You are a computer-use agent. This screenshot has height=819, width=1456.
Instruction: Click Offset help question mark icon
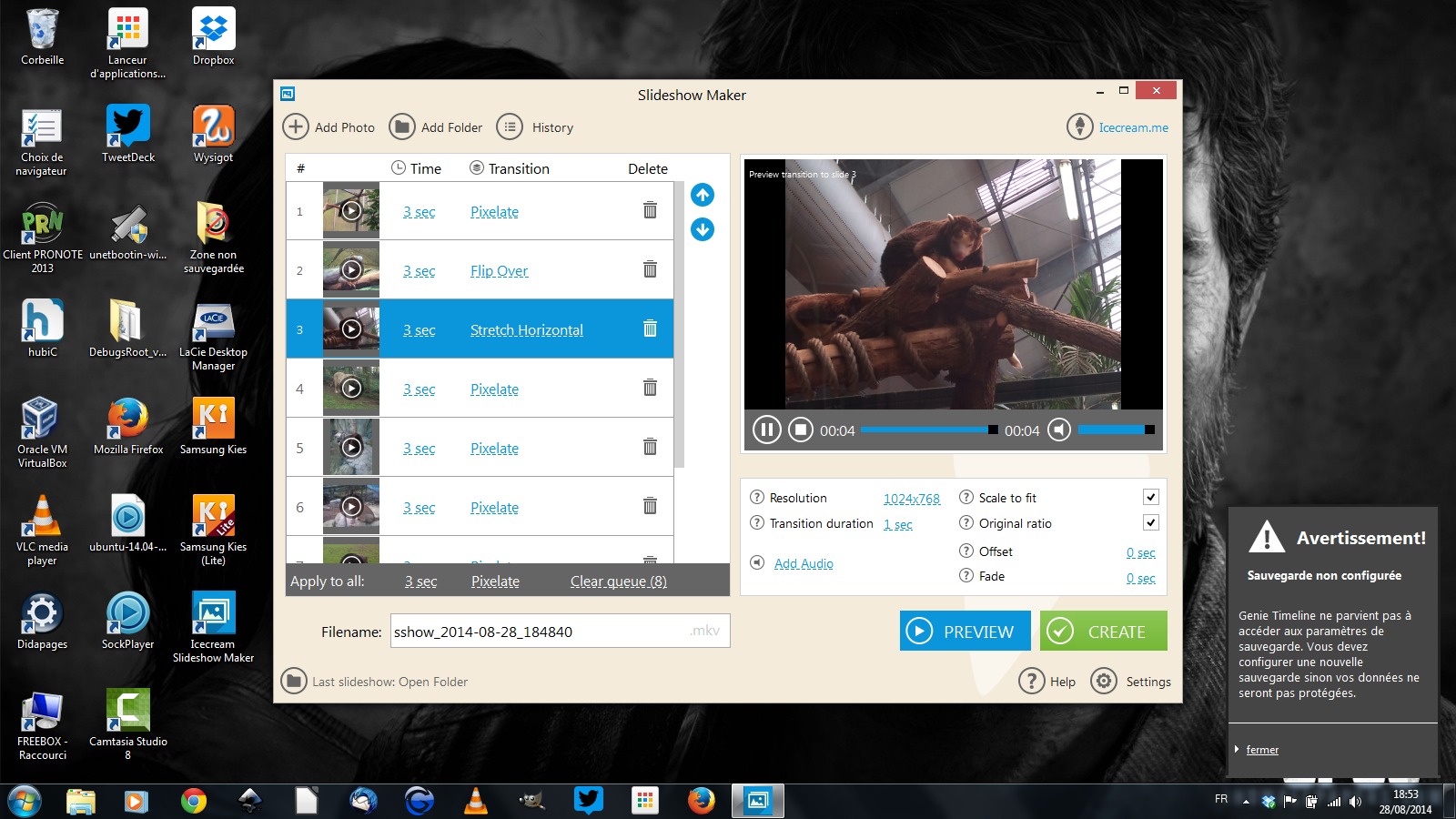point(966,551)
